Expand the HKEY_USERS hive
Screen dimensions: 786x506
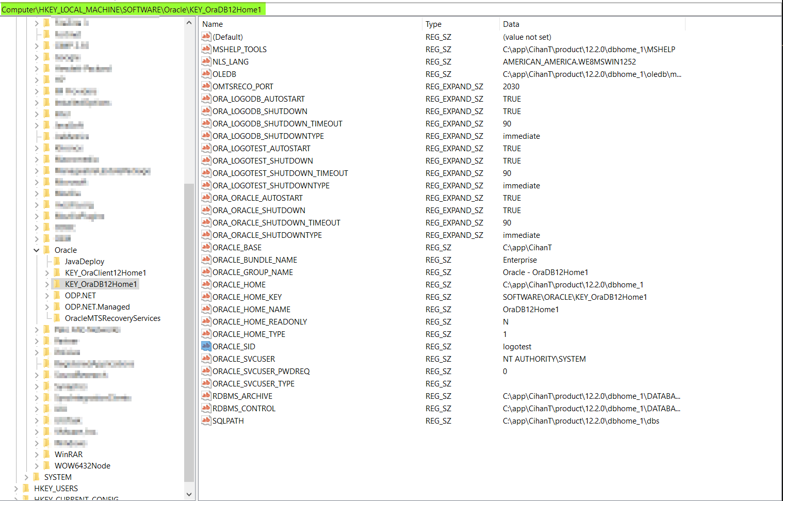tap(16, 488)
